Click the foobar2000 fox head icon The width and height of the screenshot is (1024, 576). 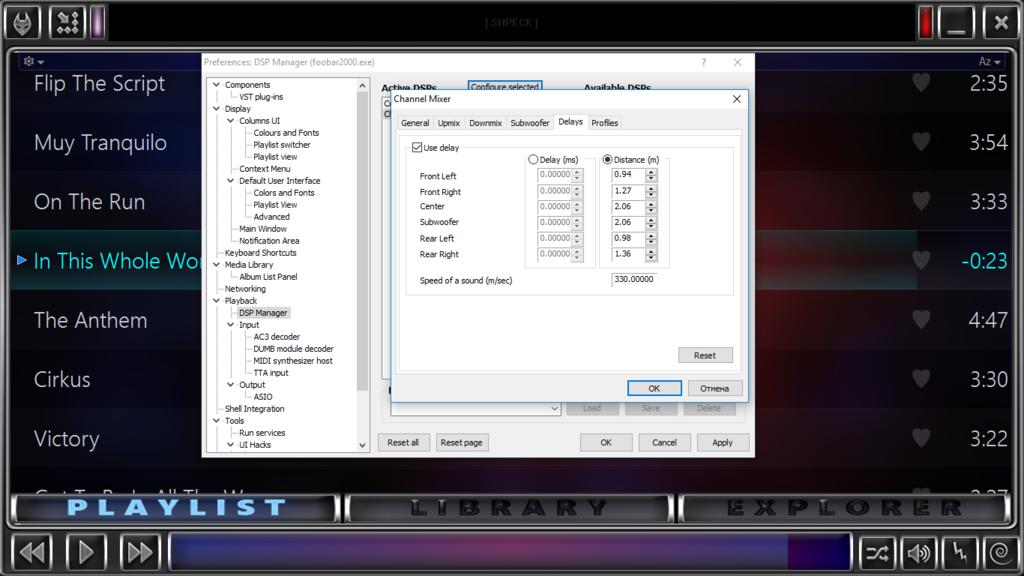click(x=22, y=22)
